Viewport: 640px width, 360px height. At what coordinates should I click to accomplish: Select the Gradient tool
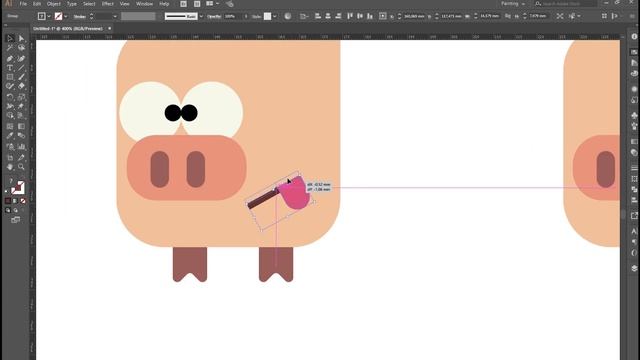click(21, 126)
